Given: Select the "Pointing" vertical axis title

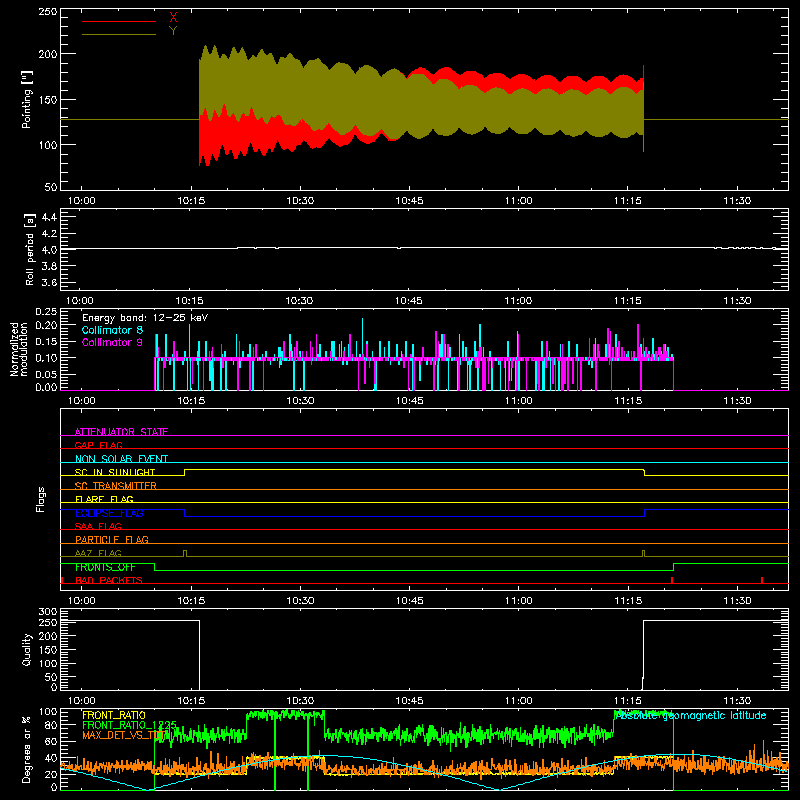Looking at the screenshot, I should (27, 99).
